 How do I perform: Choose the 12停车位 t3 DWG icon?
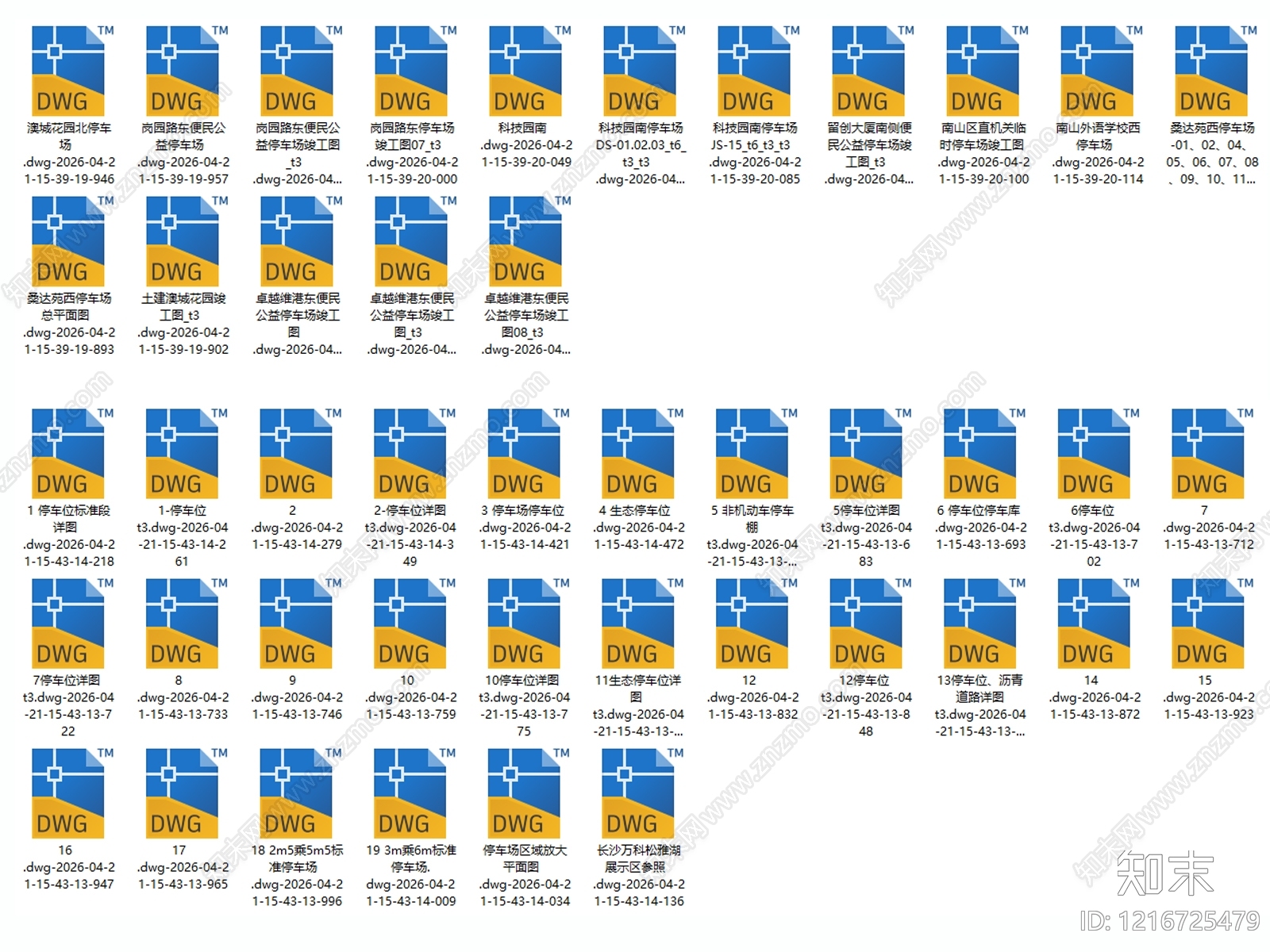click(x=867, y=623)
